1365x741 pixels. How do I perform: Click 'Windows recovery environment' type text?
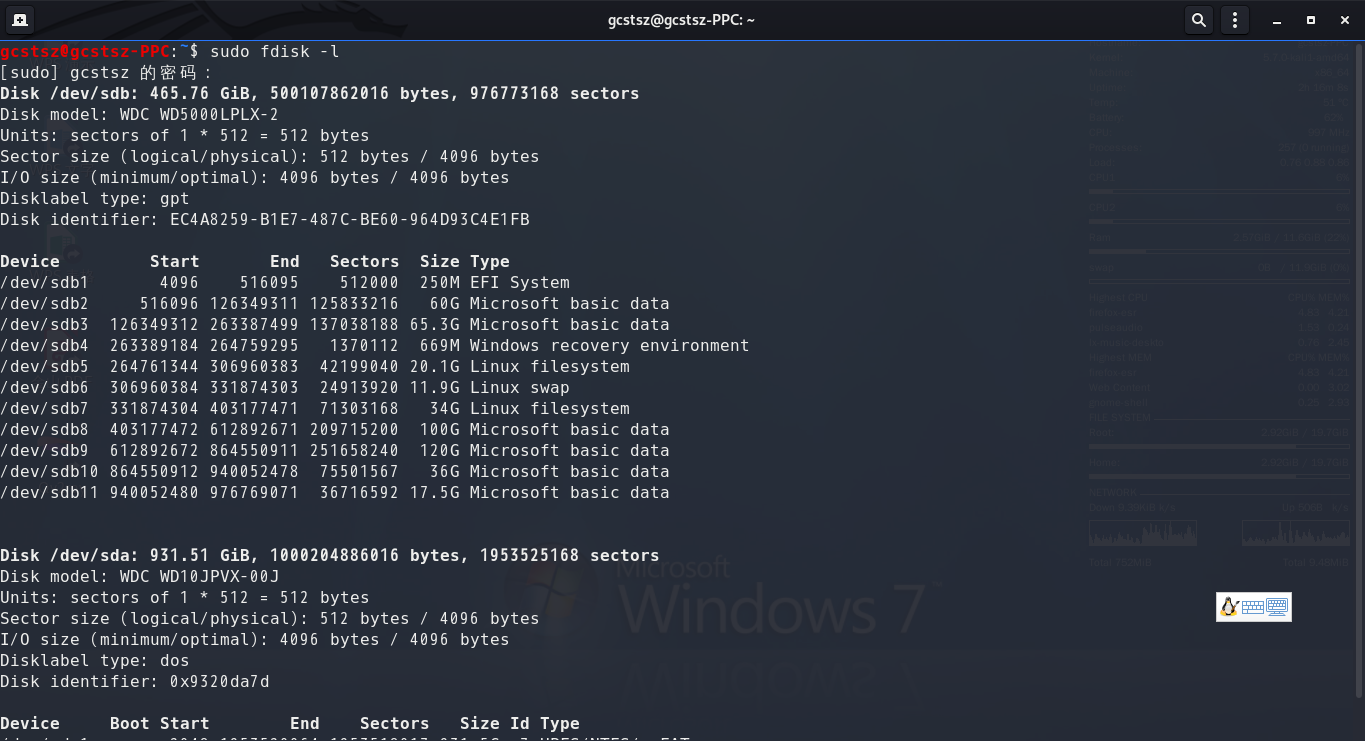610,345
